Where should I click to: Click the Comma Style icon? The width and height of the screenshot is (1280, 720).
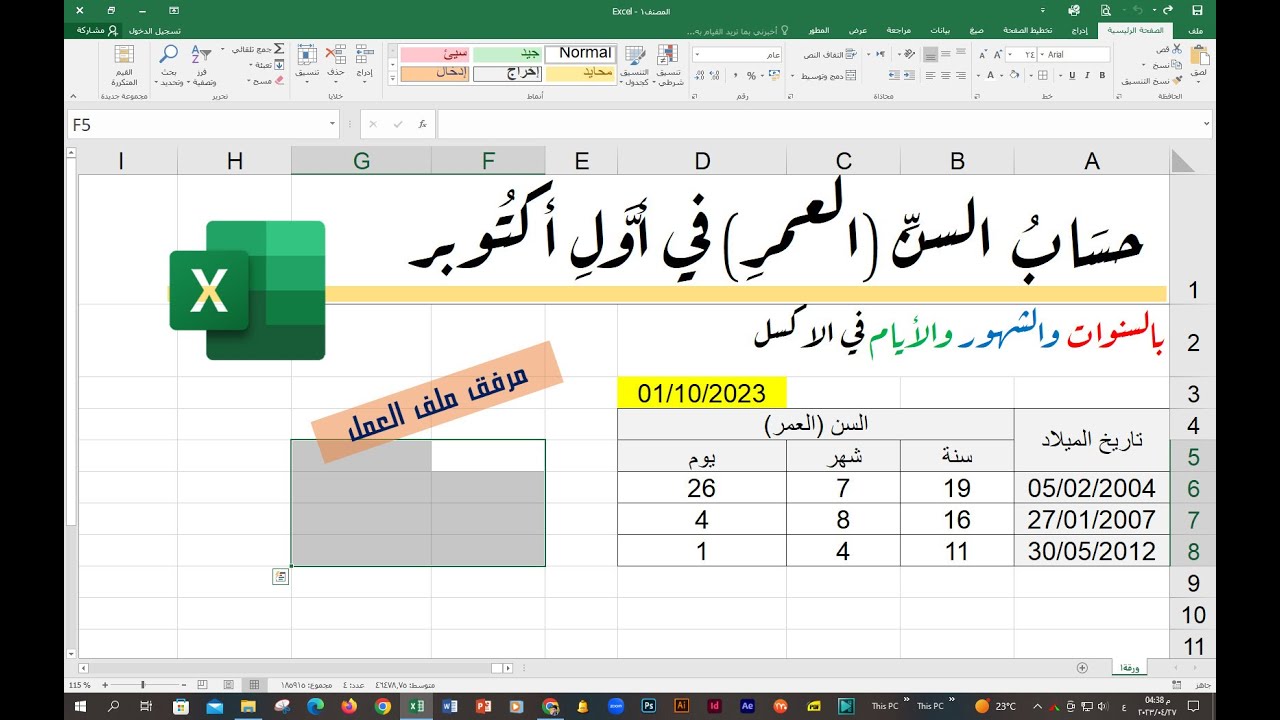click(x=734, y=75)
